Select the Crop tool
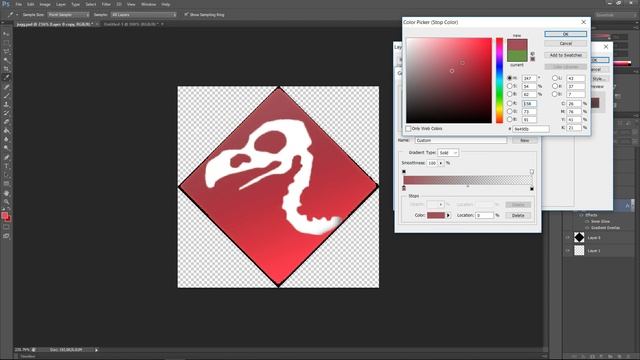Image resolution: width=640 pixels, height=360 pixels. (6, 69)
